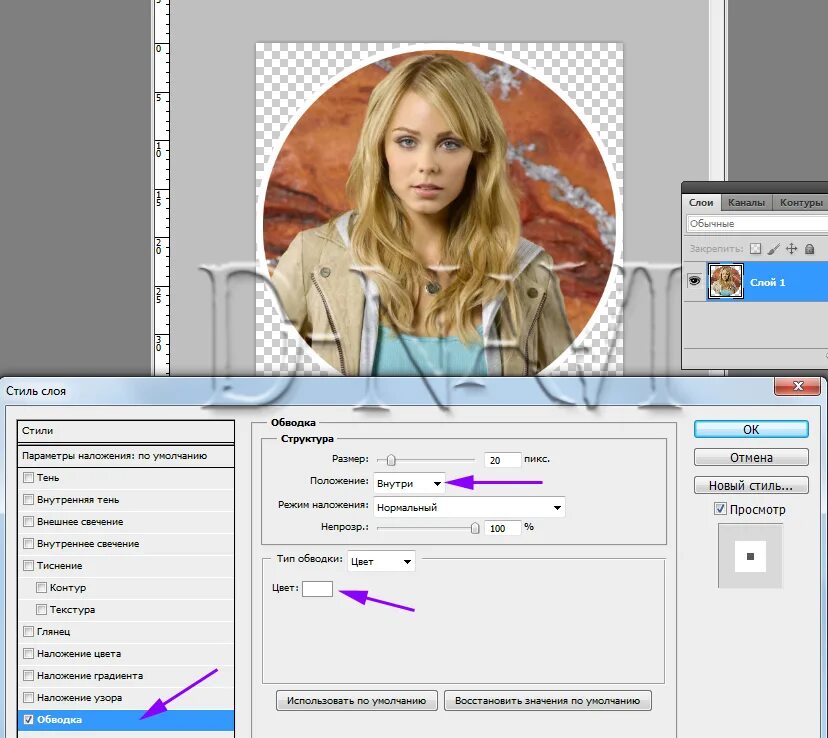The image size is (828, 738).
Task: Enable the Наложение узора checkbox
Action: click(x=29, y=697)
